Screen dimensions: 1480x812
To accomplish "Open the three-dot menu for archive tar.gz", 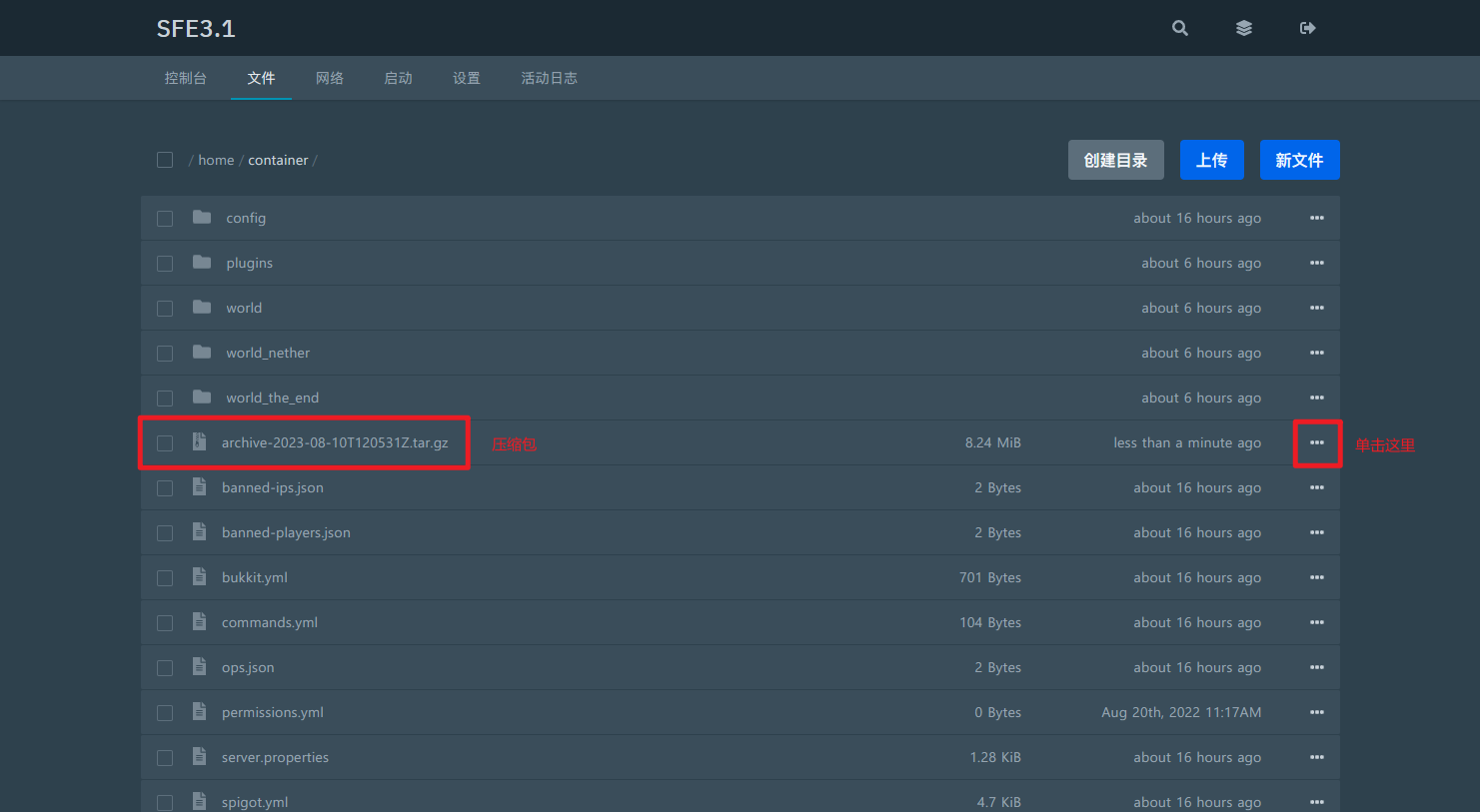I will point(1317,442).
